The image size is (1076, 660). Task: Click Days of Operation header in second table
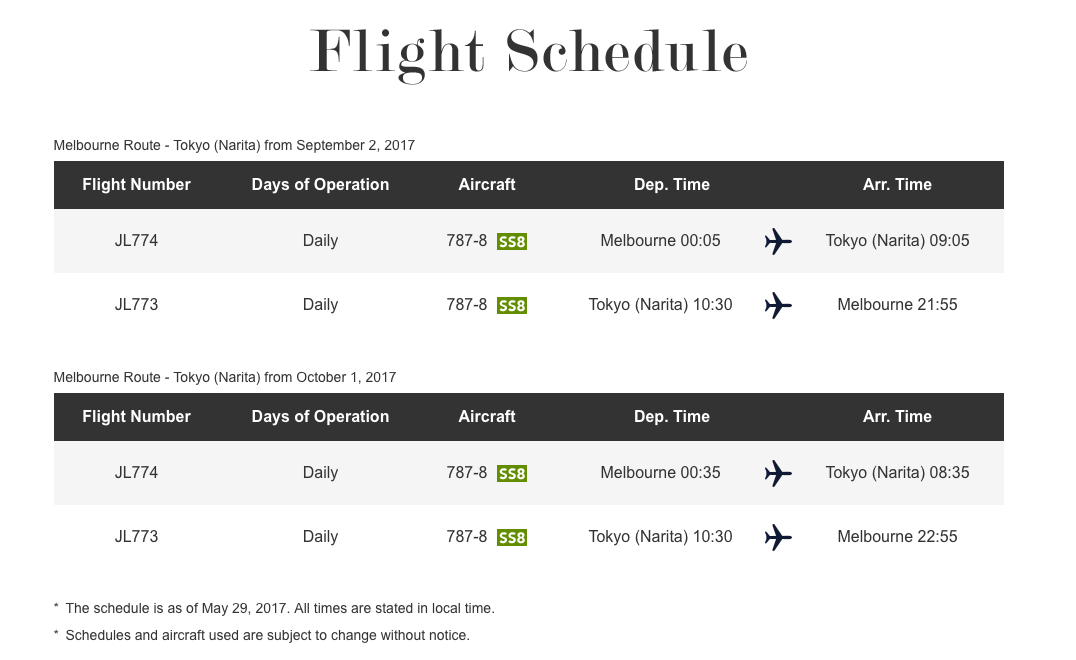[x=320, y=416]
